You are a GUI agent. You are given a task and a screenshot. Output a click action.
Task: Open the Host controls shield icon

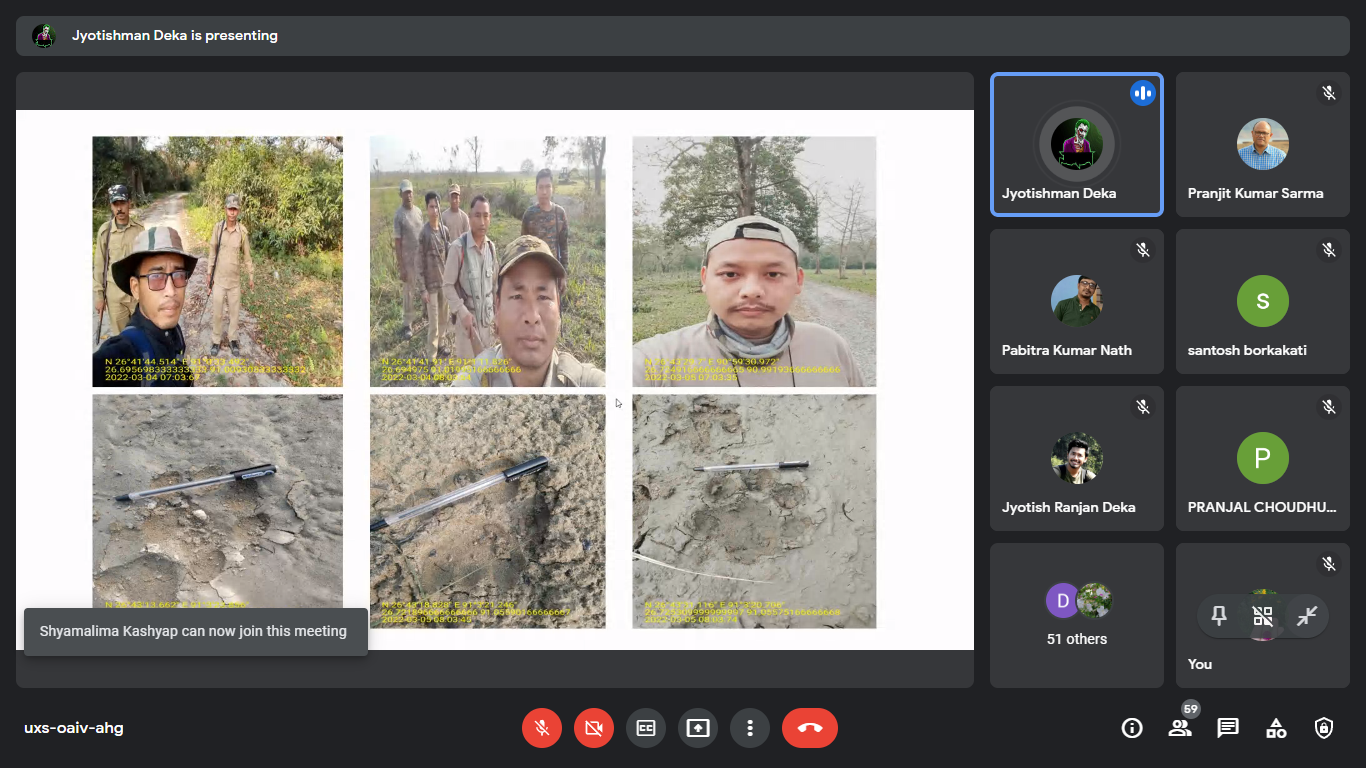(x=1324, y=728)
